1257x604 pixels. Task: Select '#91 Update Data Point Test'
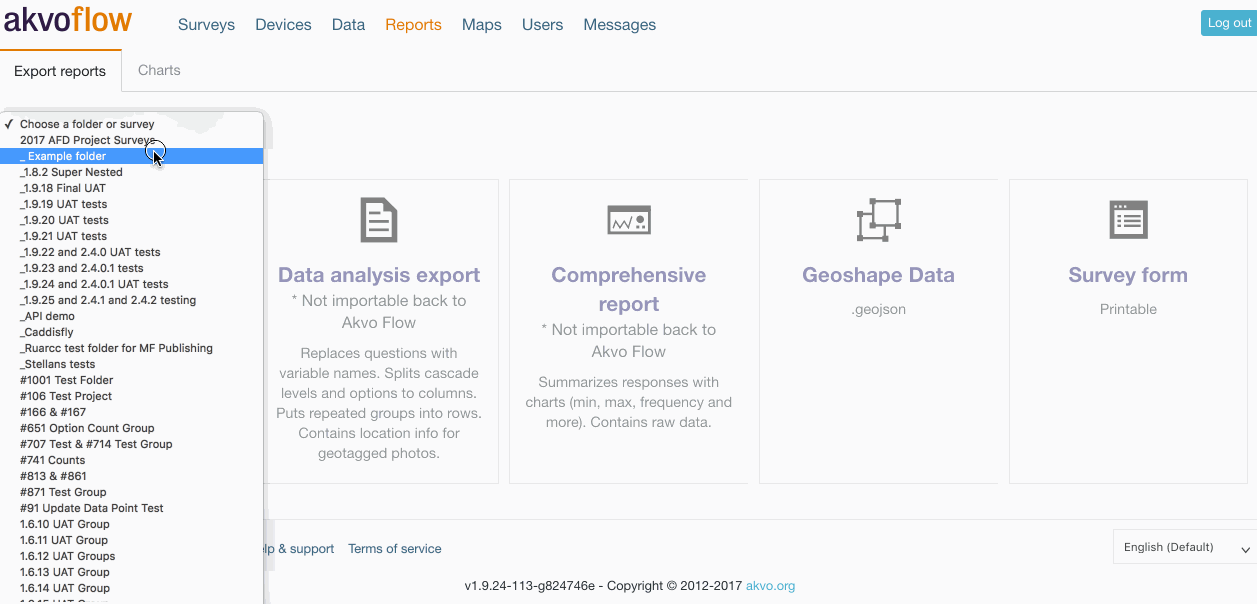pos(132,508)
